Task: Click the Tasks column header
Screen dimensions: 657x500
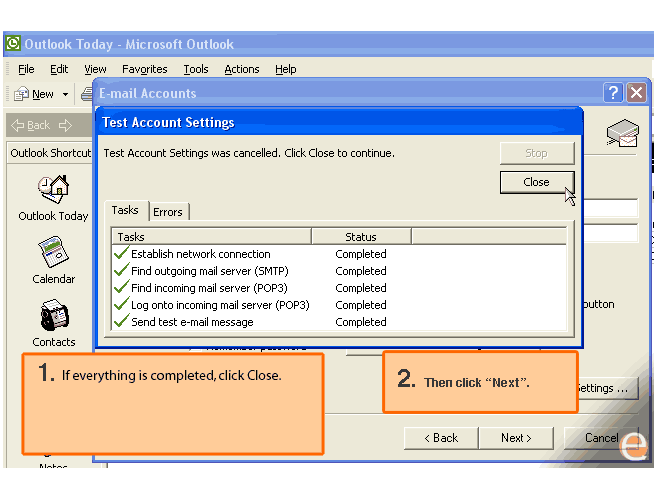Action: point(212,236)
